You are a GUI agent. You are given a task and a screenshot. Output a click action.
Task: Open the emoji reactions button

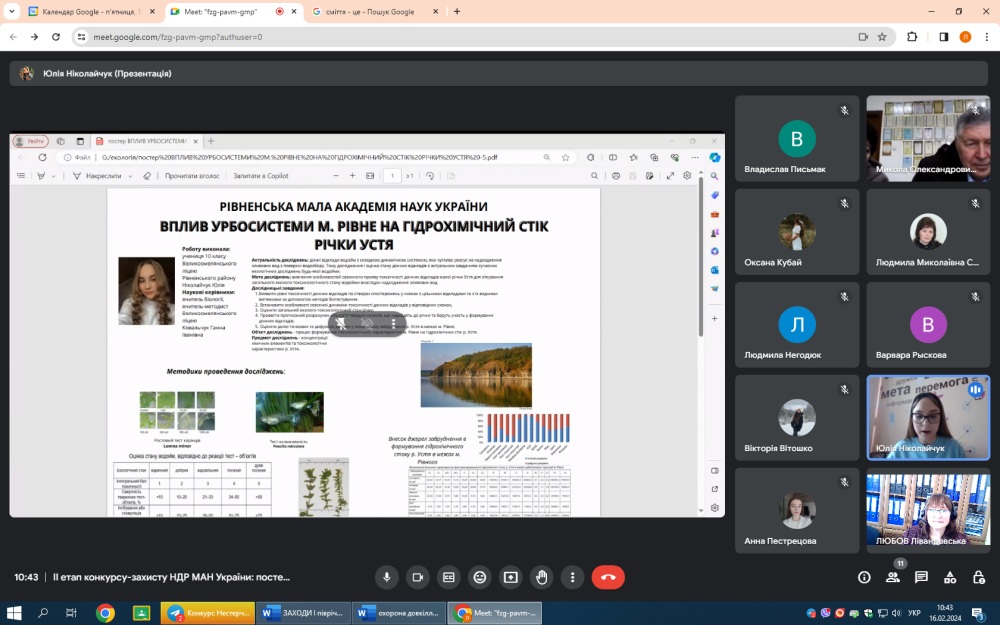[x=480, y=577]
